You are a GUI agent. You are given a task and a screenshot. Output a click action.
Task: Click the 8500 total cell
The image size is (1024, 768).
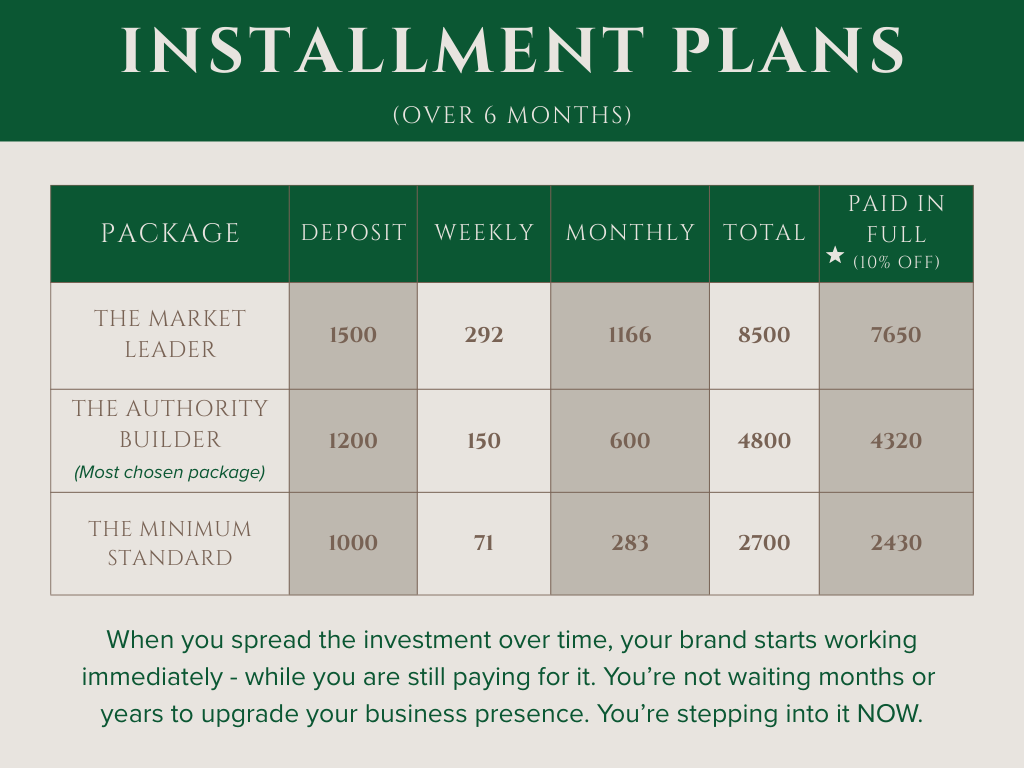pyautogui.click(x=764, y=335)
